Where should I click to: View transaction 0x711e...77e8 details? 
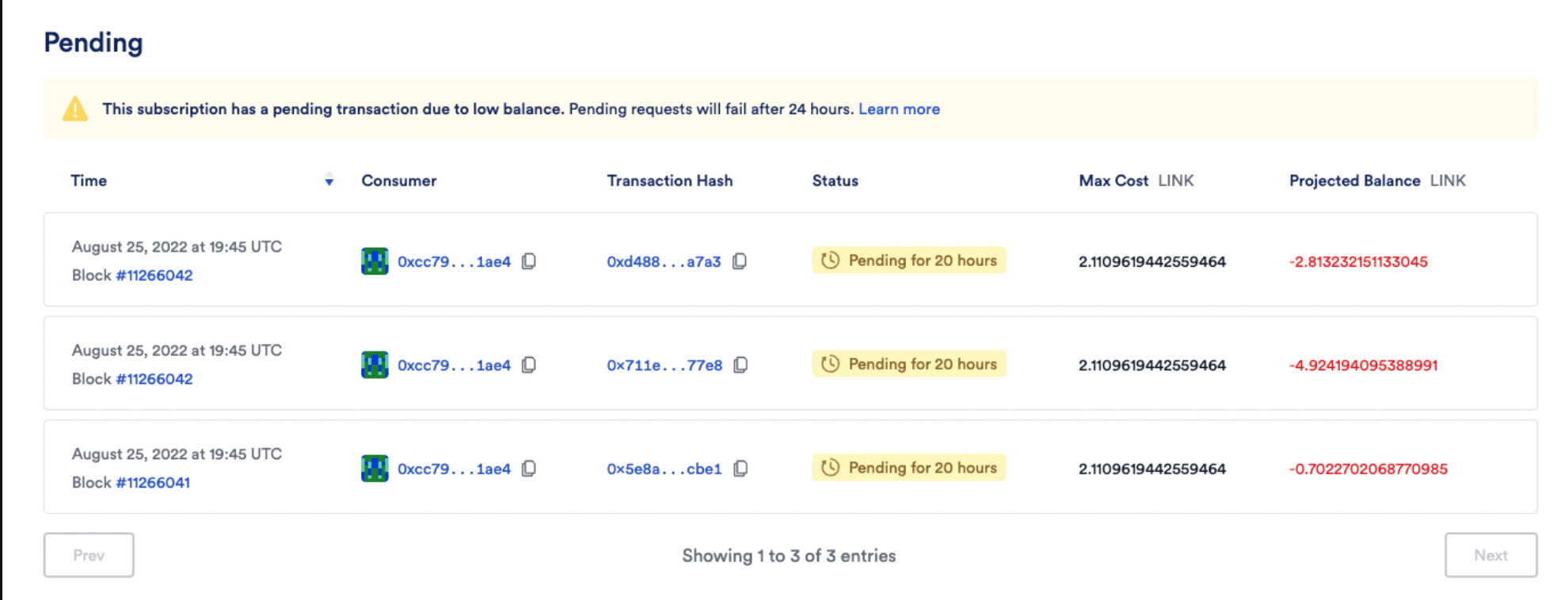pos(664,365)
